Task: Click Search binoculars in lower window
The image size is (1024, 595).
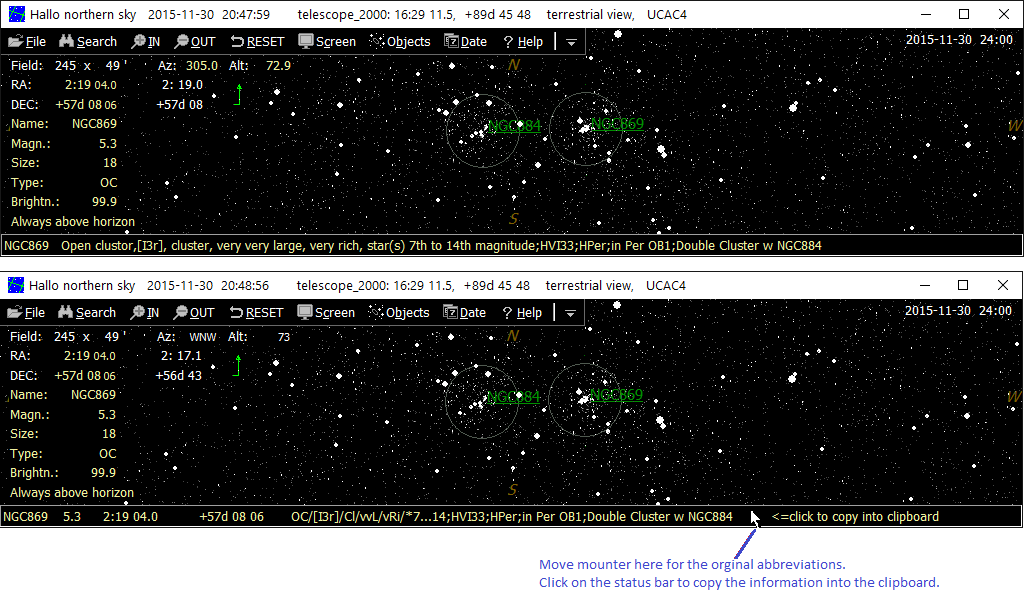Action: tap(87, 312)
